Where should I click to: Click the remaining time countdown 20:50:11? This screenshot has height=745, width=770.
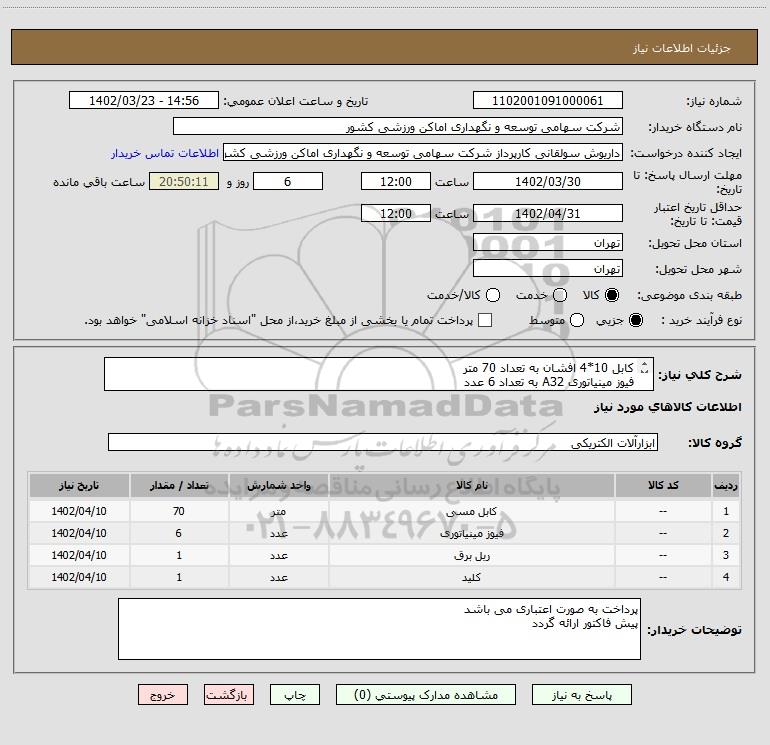pos(184,181)
